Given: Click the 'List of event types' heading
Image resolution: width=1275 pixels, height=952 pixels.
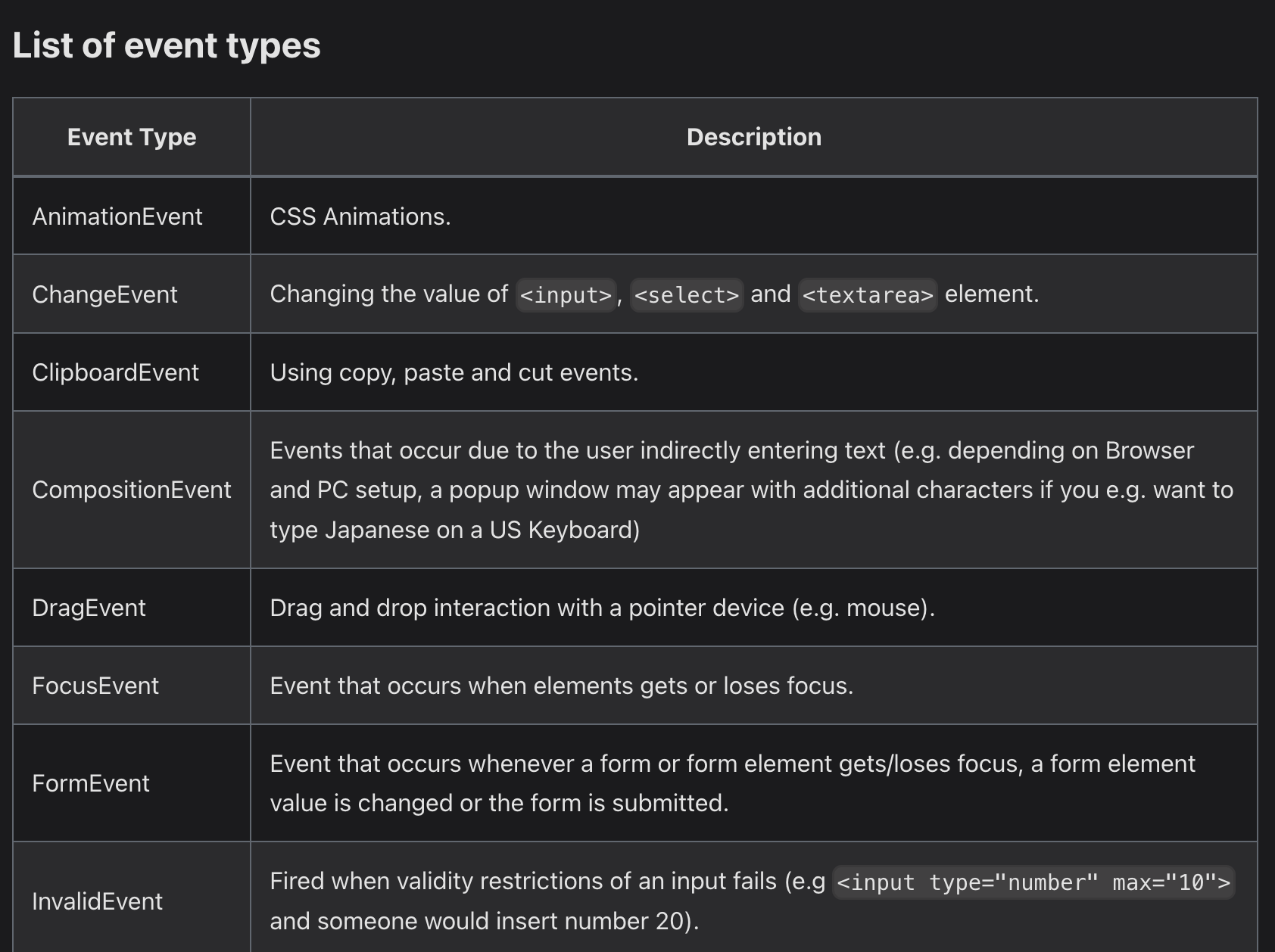Looking at the screenshot, I should (x=167, y=45).
